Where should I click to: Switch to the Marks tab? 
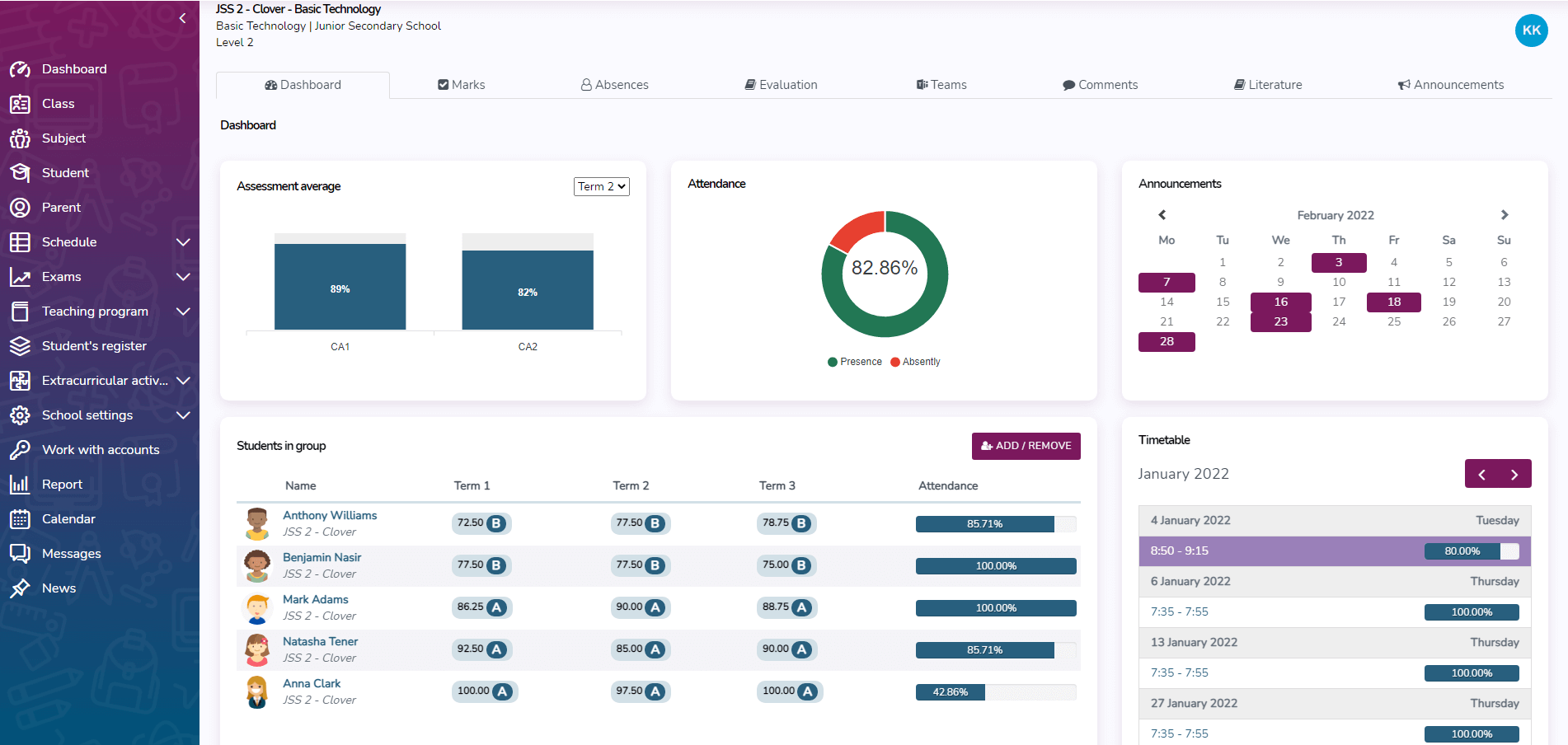click(462, 85)
